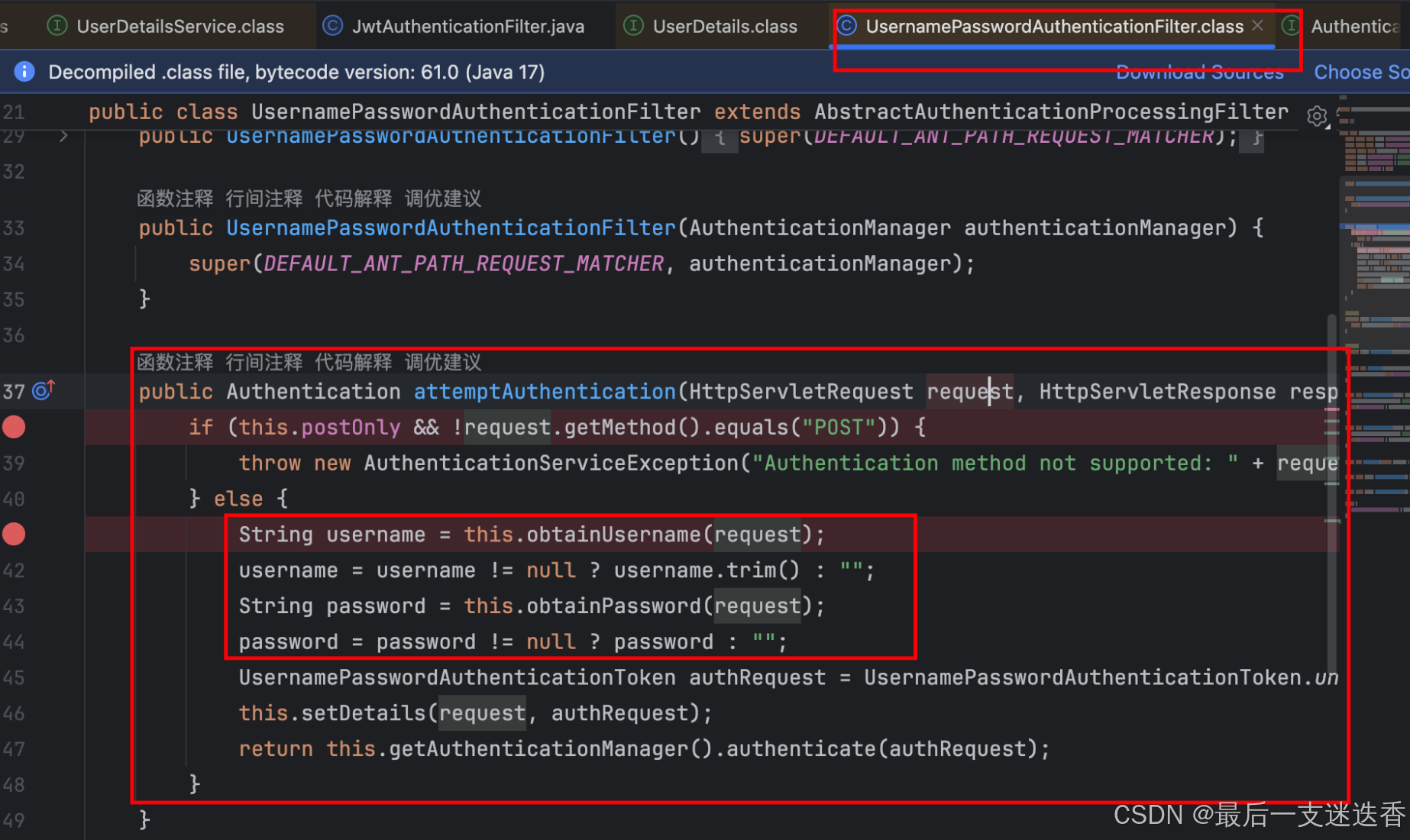1410x840 pixels.
Task: Click the override gutter icon at line 37
Action: point(44,390)
